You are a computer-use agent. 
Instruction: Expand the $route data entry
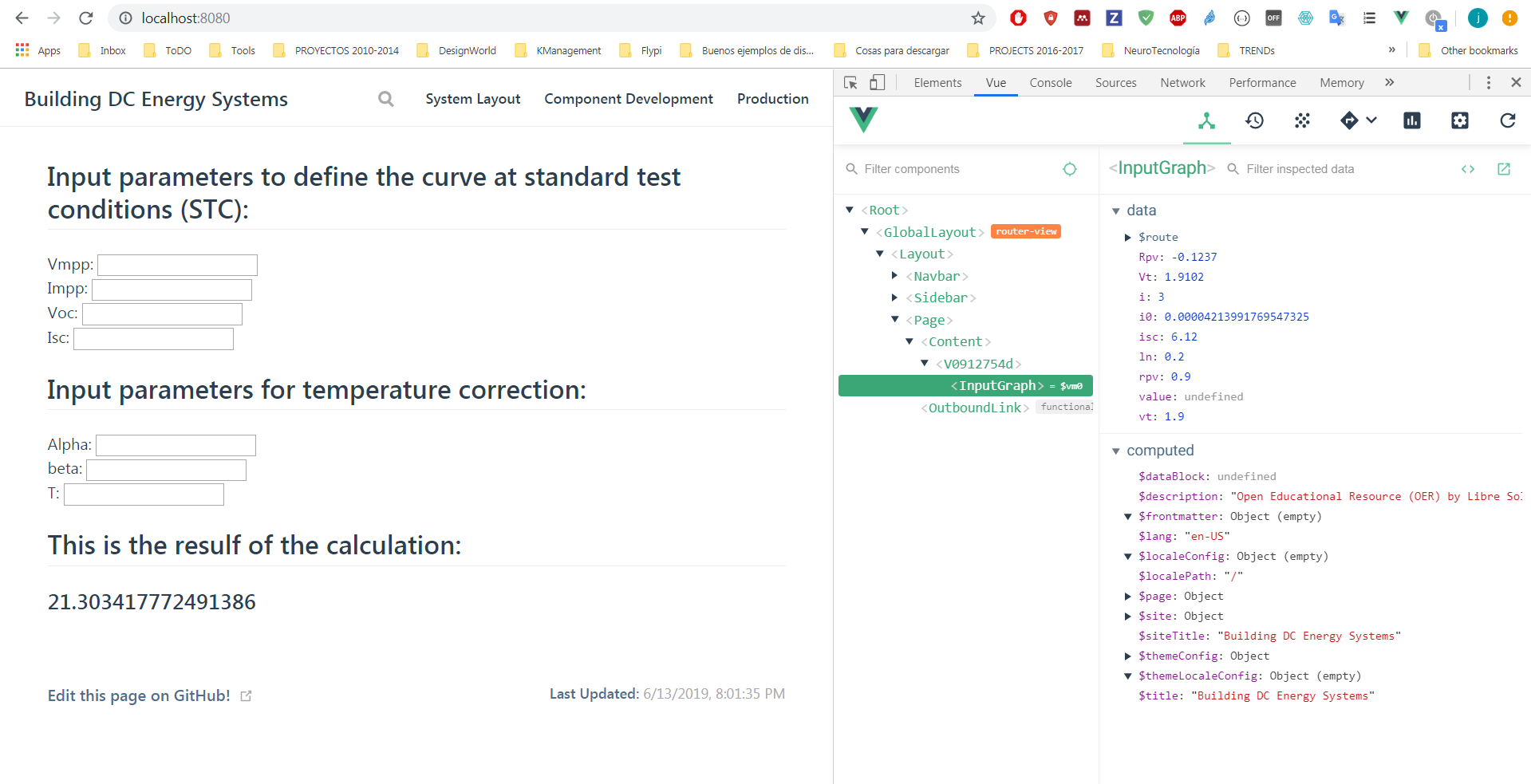click(1128, 237)
